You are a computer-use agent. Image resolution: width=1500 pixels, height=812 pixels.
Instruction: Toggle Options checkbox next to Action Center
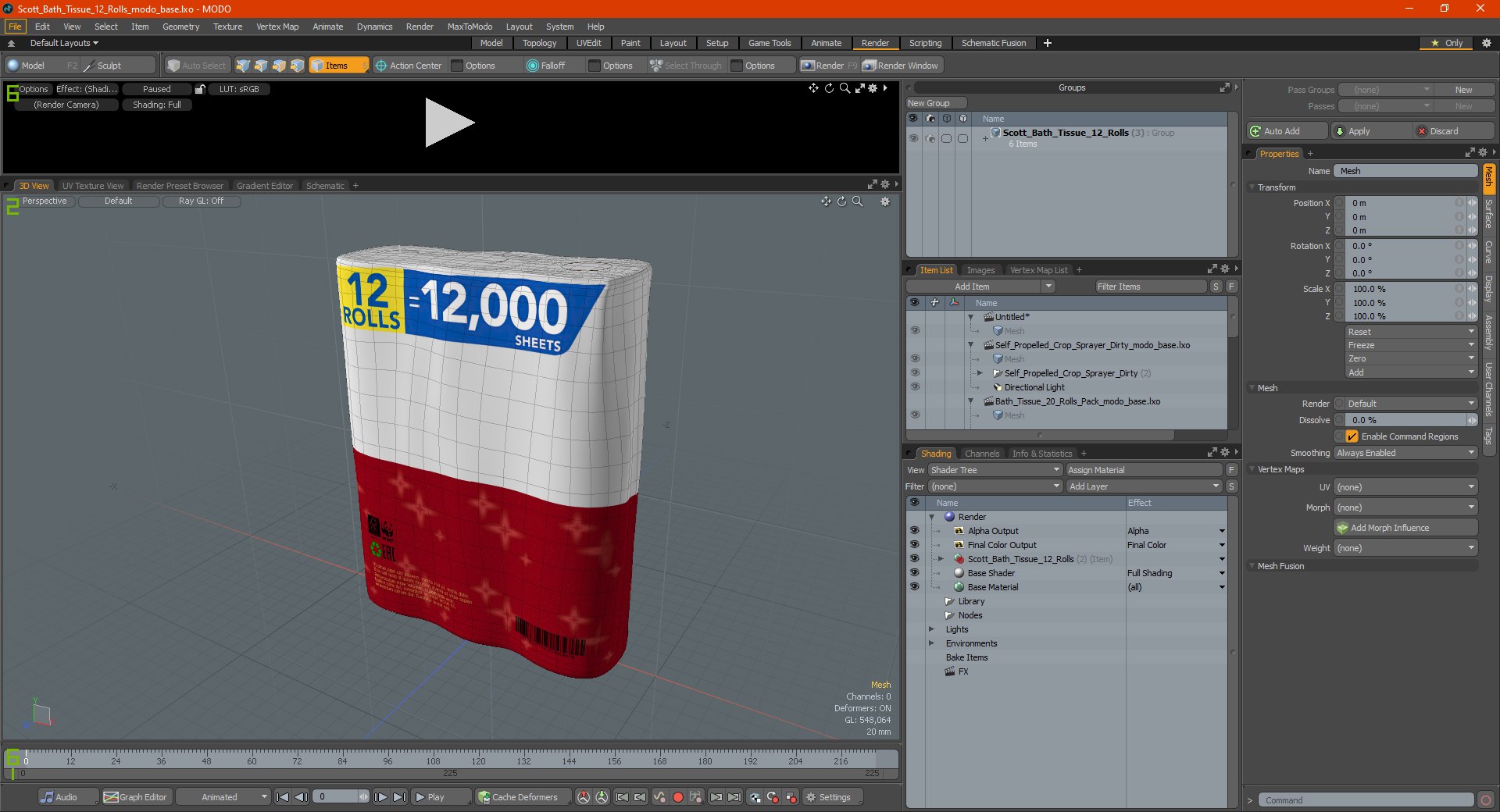click(x=458, y=66)
